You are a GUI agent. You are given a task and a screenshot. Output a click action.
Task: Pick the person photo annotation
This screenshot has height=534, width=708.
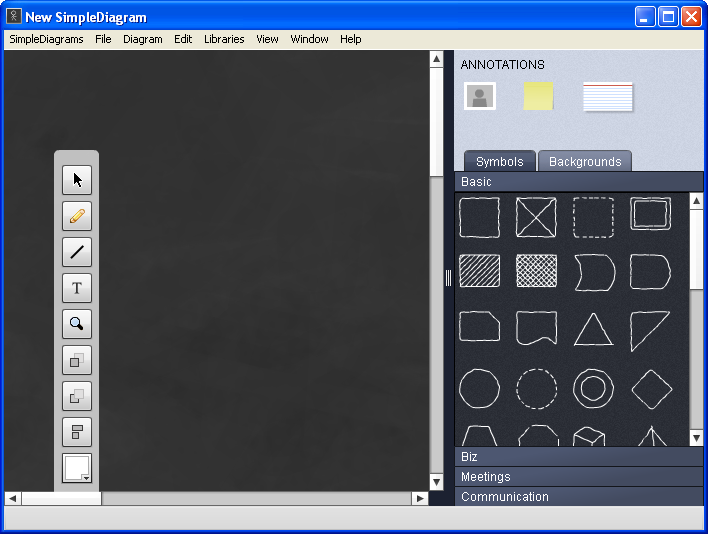[x=480, y=96]
